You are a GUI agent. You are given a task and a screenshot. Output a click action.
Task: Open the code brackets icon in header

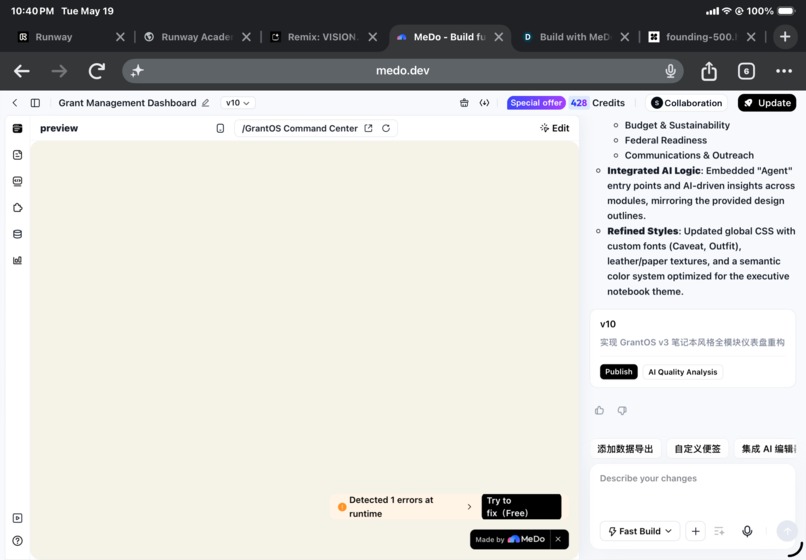(x=484, y=103)
